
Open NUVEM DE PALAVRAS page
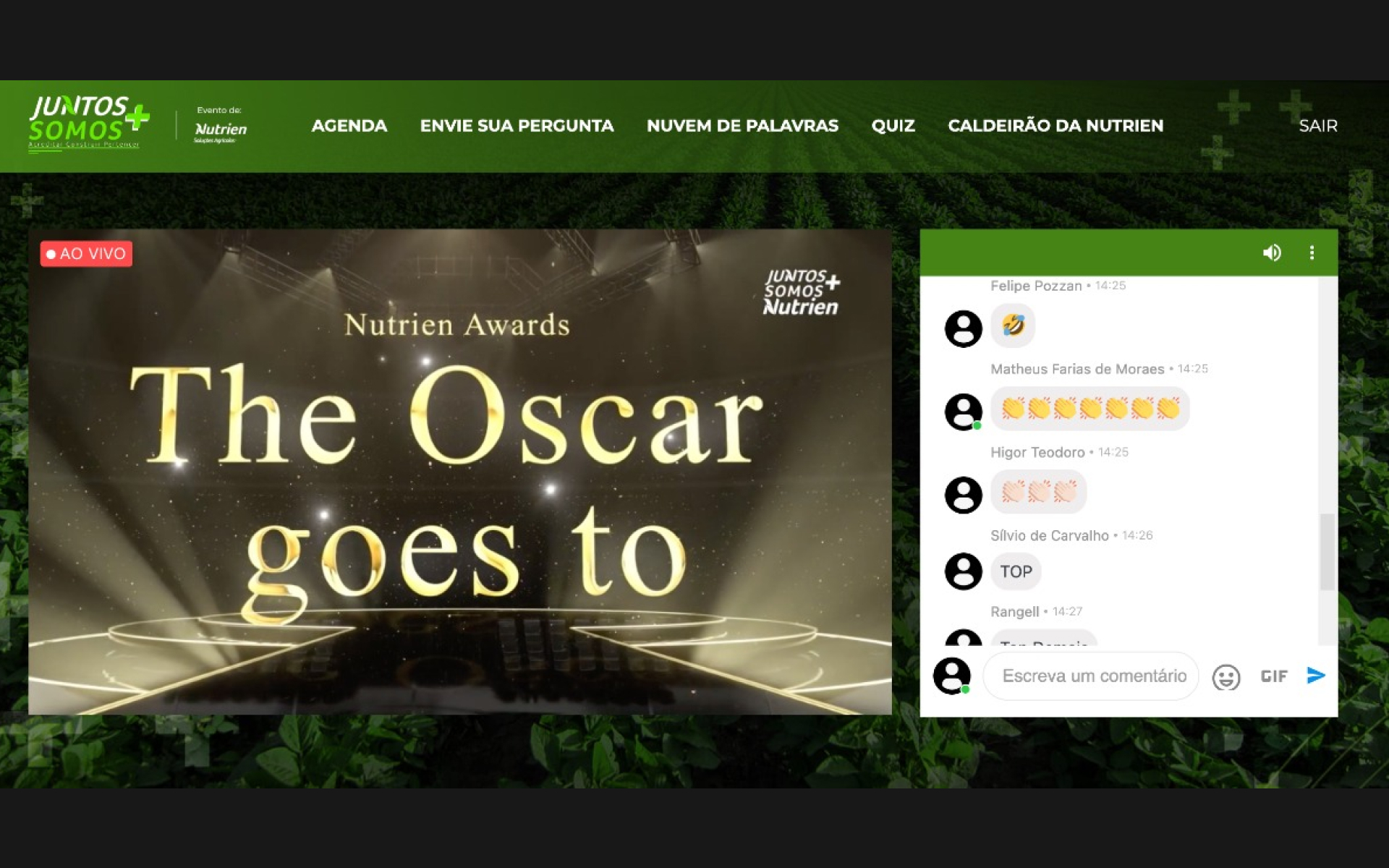point(742,126)
